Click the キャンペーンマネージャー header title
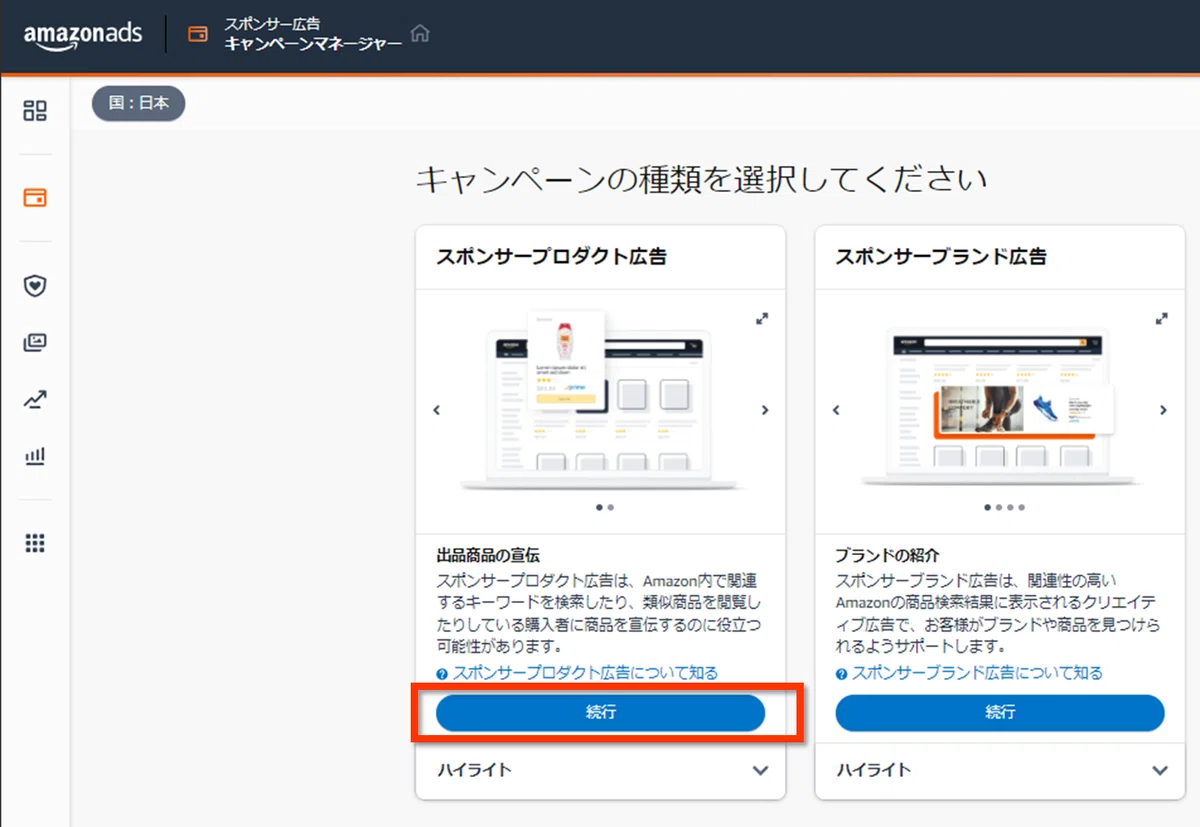 pyautogui.click(x=313, y=44)
